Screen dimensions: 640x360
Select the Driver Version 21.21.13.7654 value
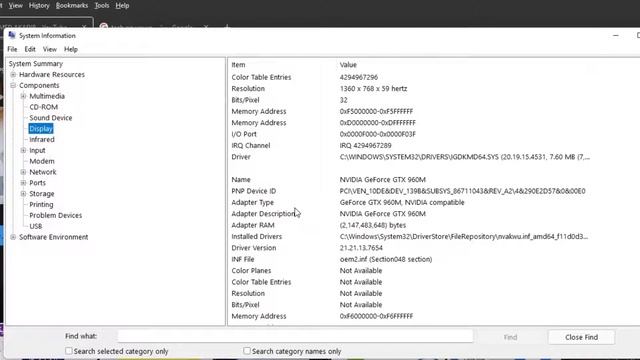[x=361, y=248]
